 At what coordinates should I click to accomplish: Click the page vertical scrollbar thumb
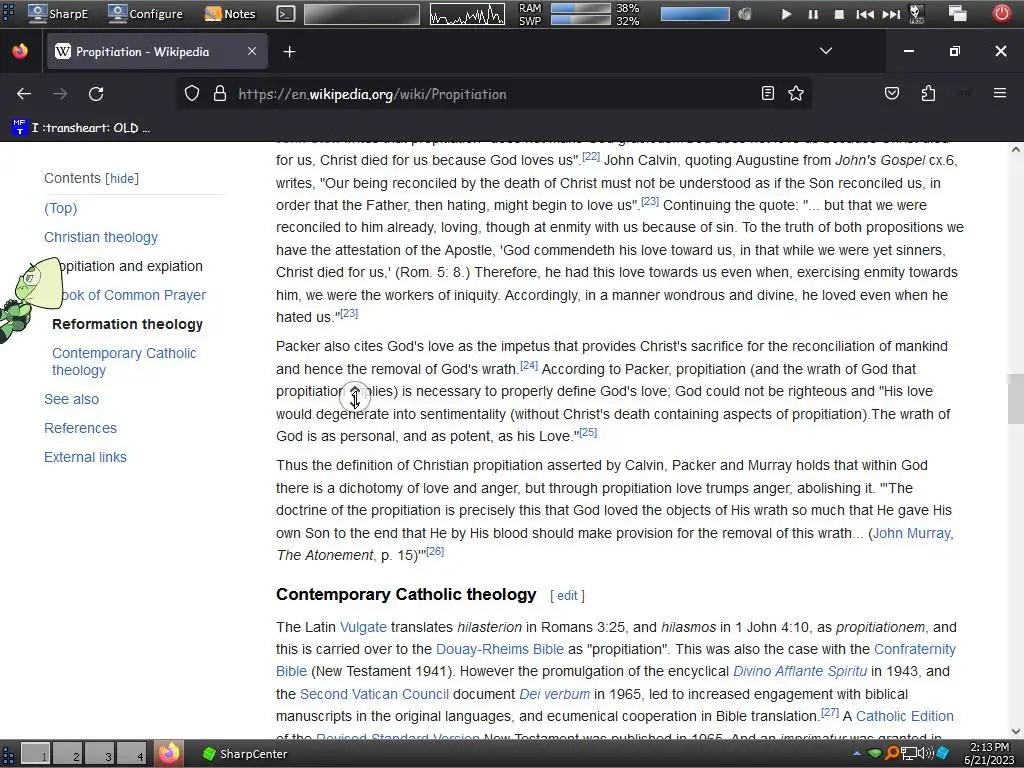(x=1016, y=398)
